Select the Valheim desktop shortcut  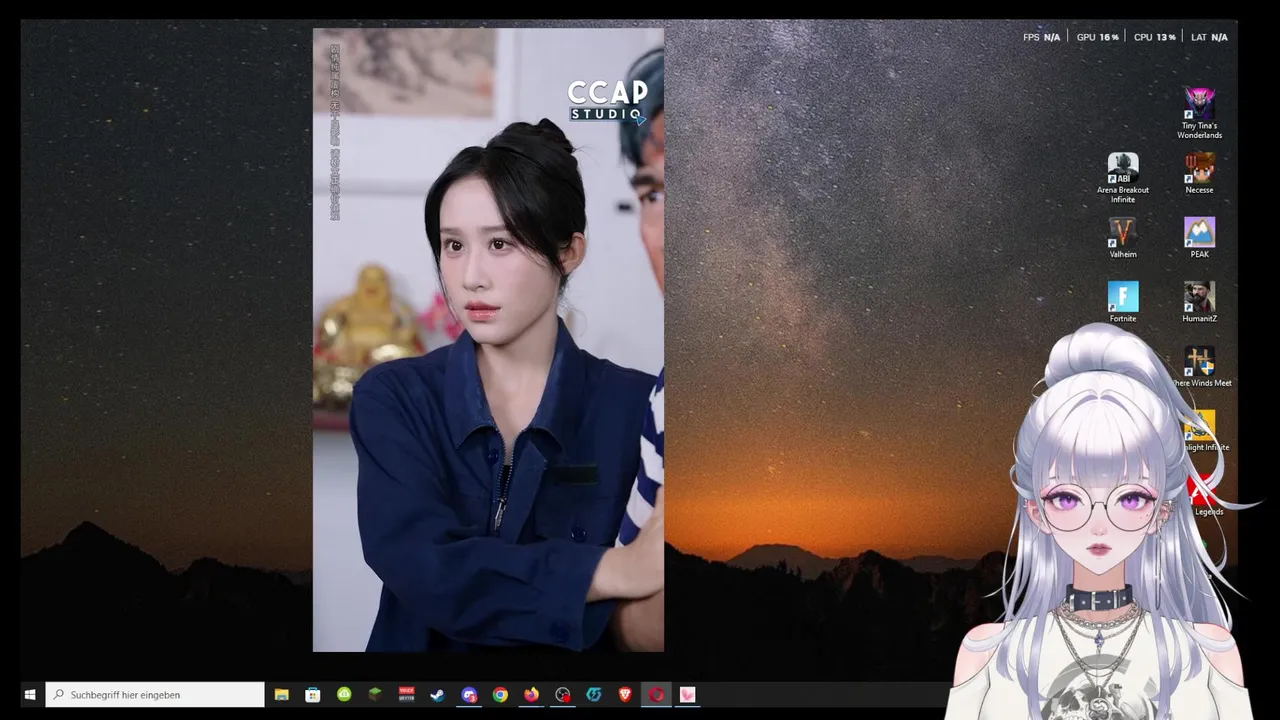pos(1123,238)
